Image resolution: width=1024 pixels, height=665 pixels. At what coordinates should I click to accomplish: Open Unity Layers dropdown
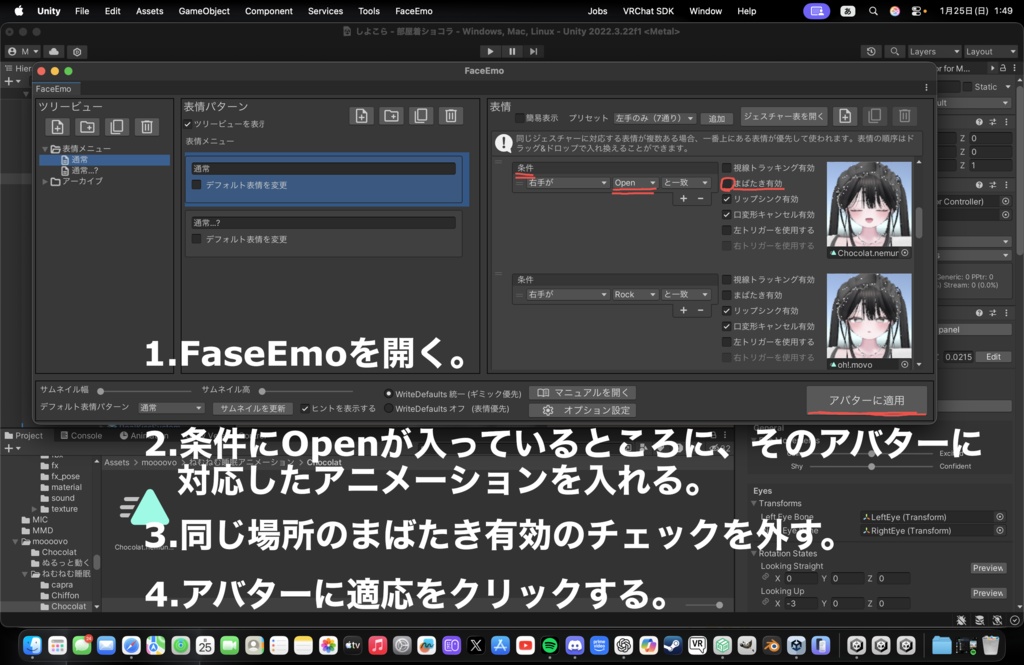(935, 52)
